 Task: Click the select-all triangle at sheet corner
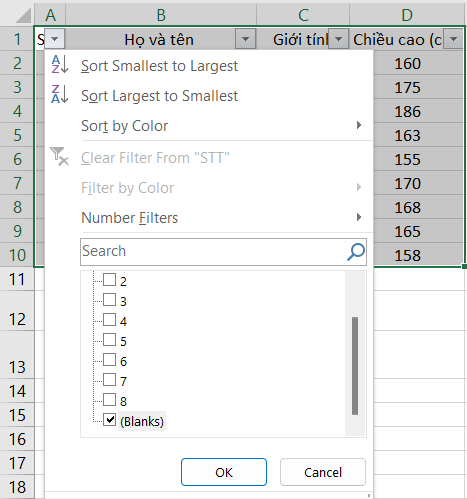point(23,15)
